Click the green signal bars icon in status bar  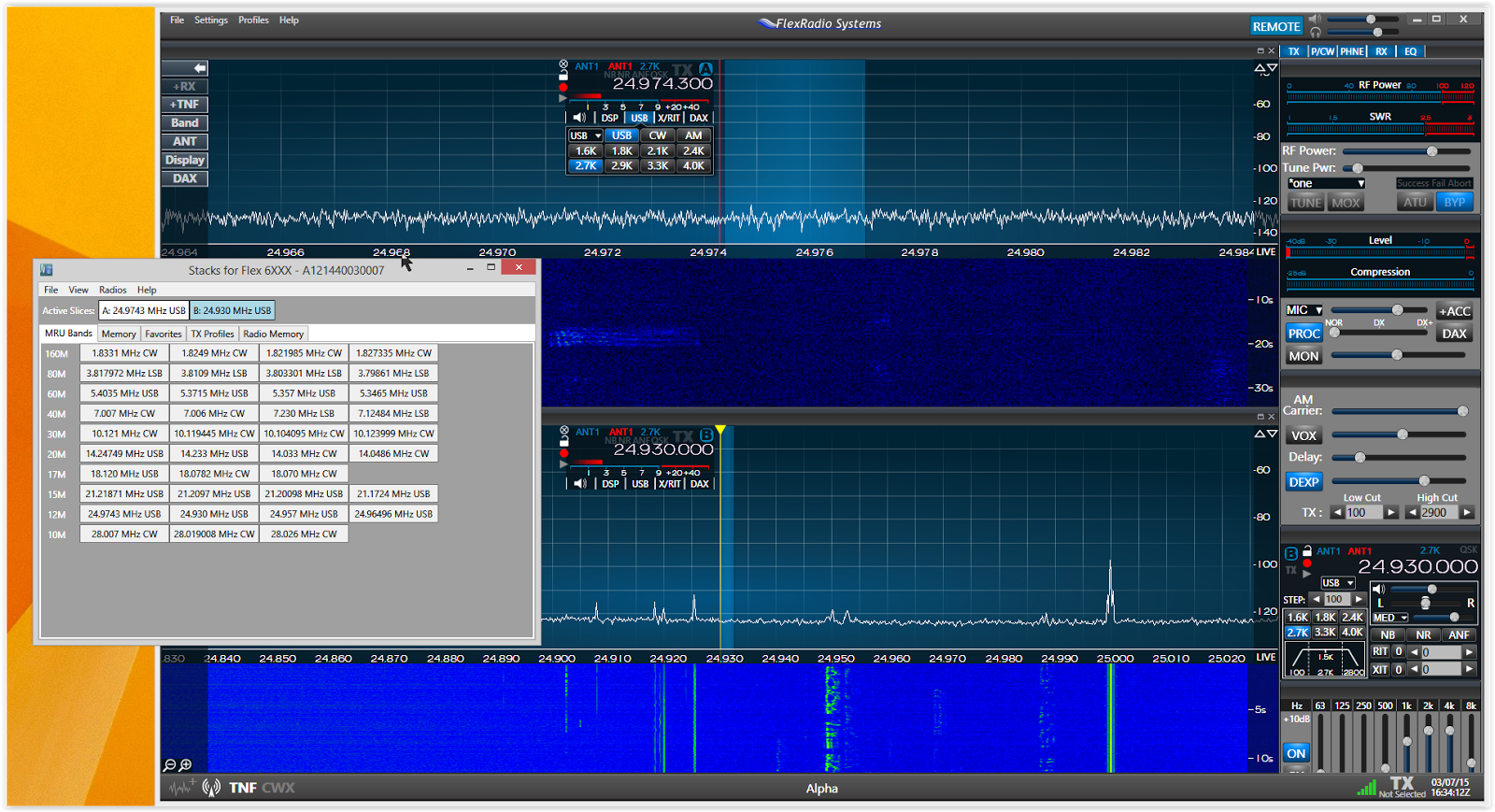pos(1367,788)
